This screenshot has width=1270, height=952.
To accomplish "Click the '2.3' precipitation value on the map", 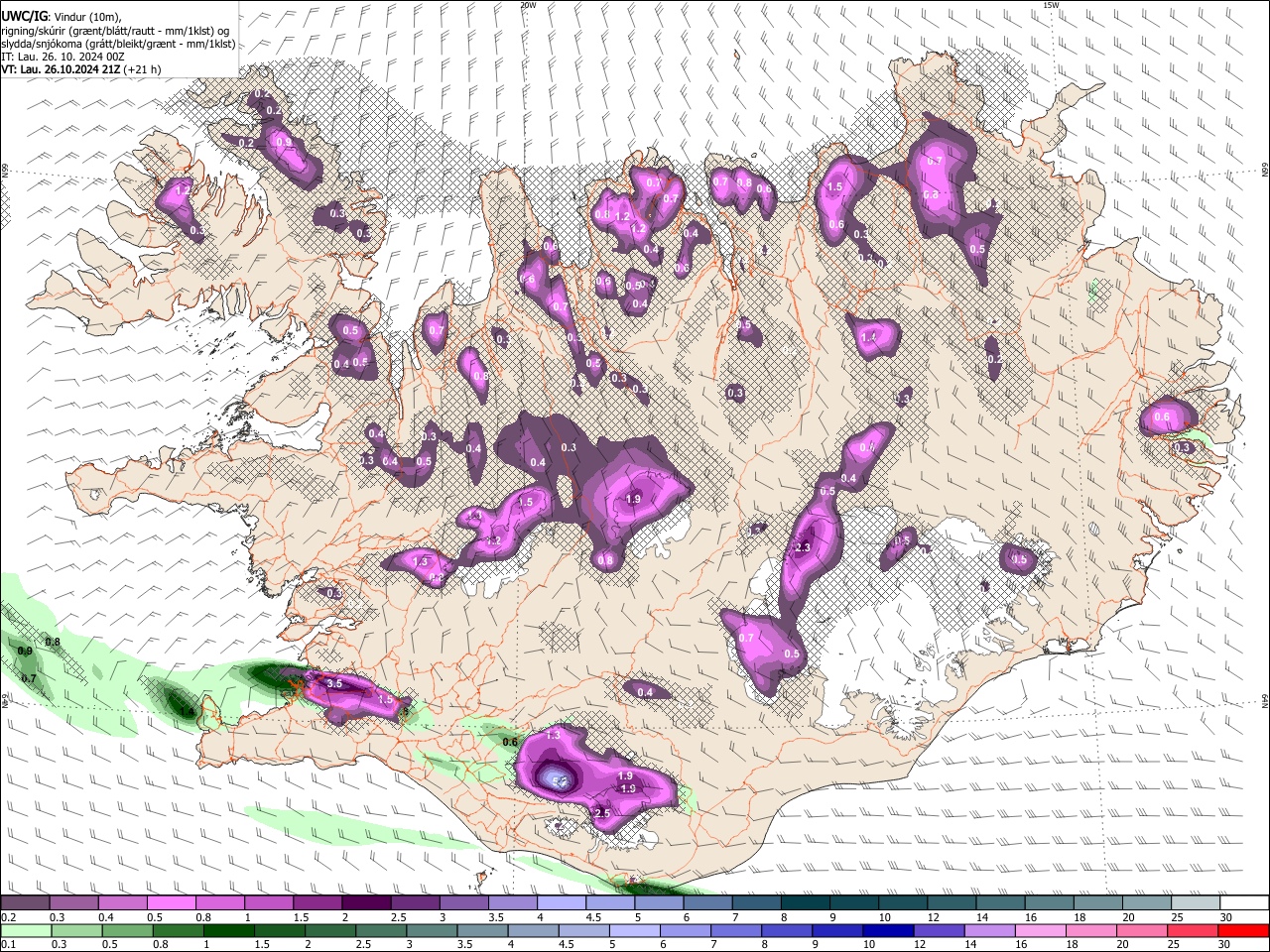I will (x=804, y=547).
